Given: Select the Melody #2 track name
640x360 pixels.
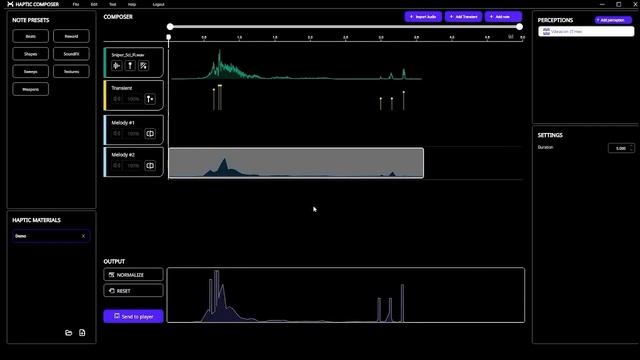Looking at the screenshot, I should 123,155.
